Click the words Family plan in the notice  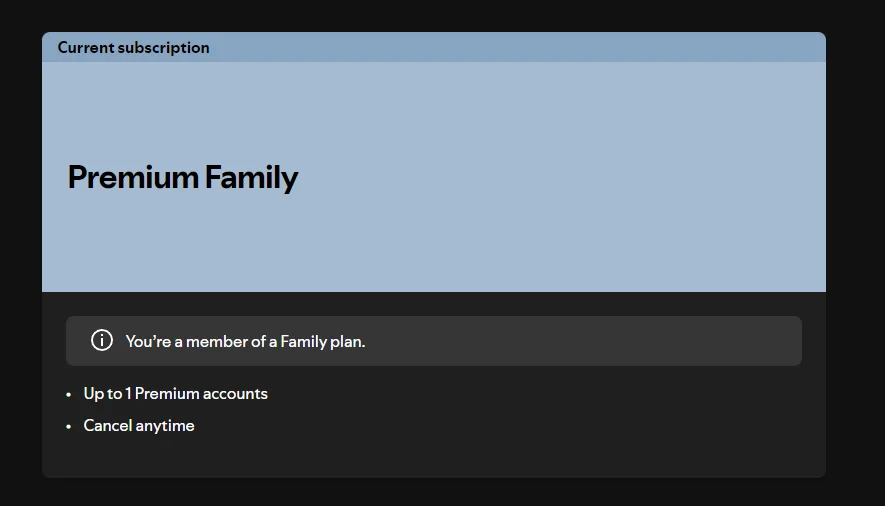coord(323,341)
